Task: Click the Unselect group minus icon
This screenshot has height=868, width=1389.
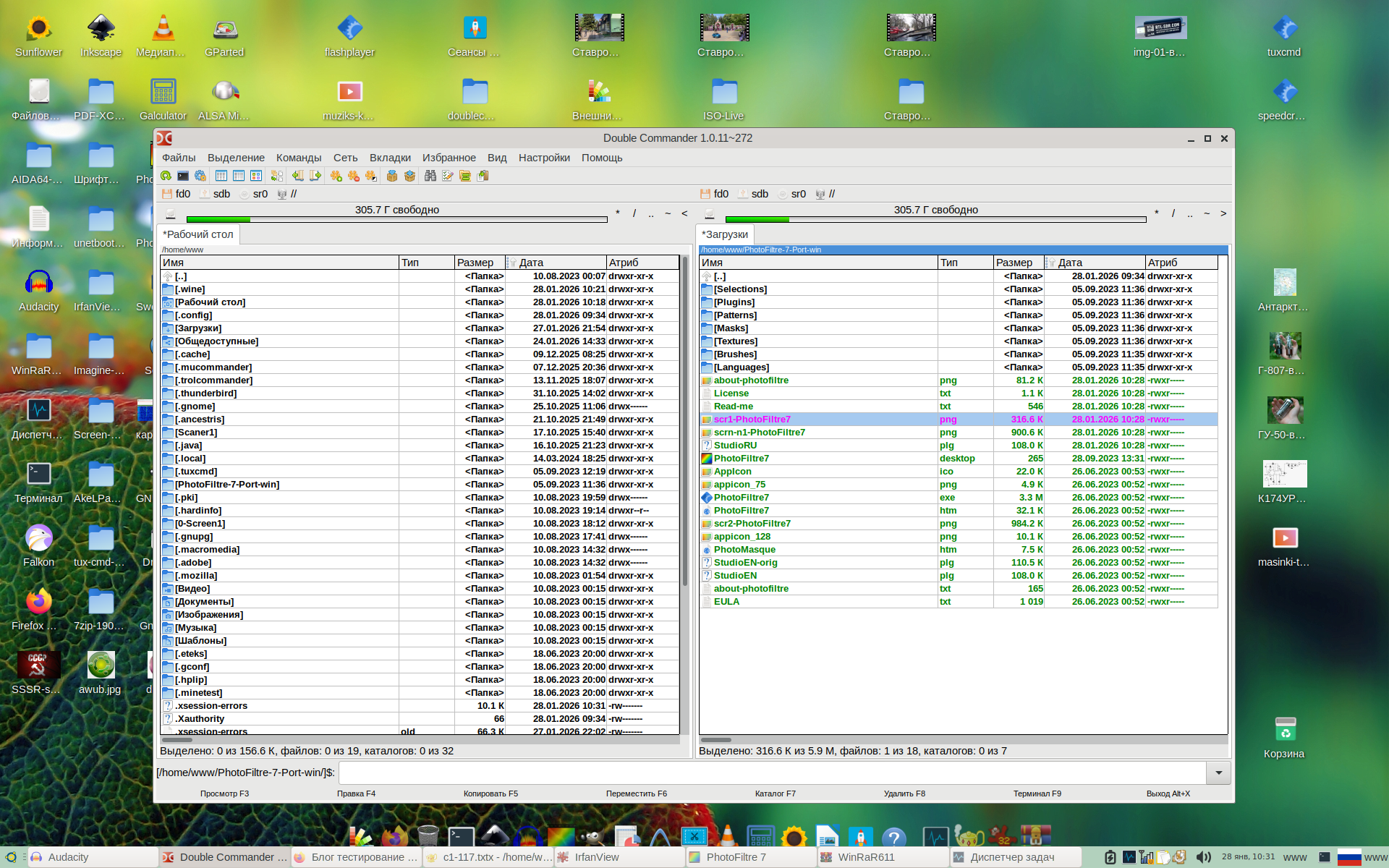Action: 354,176
